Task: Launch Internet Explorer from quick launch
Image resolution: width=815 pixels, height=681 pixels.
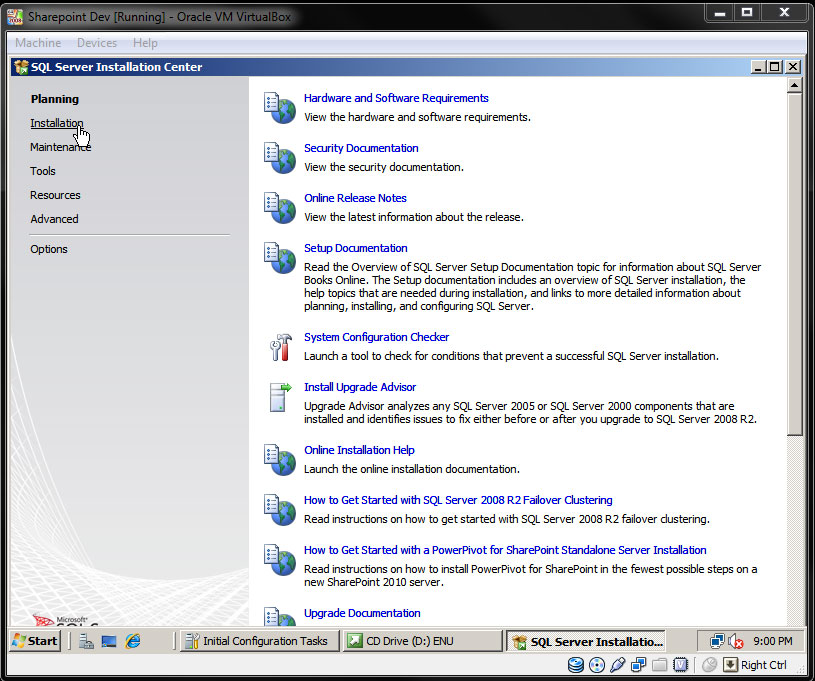Action: (x=133, y=641)
